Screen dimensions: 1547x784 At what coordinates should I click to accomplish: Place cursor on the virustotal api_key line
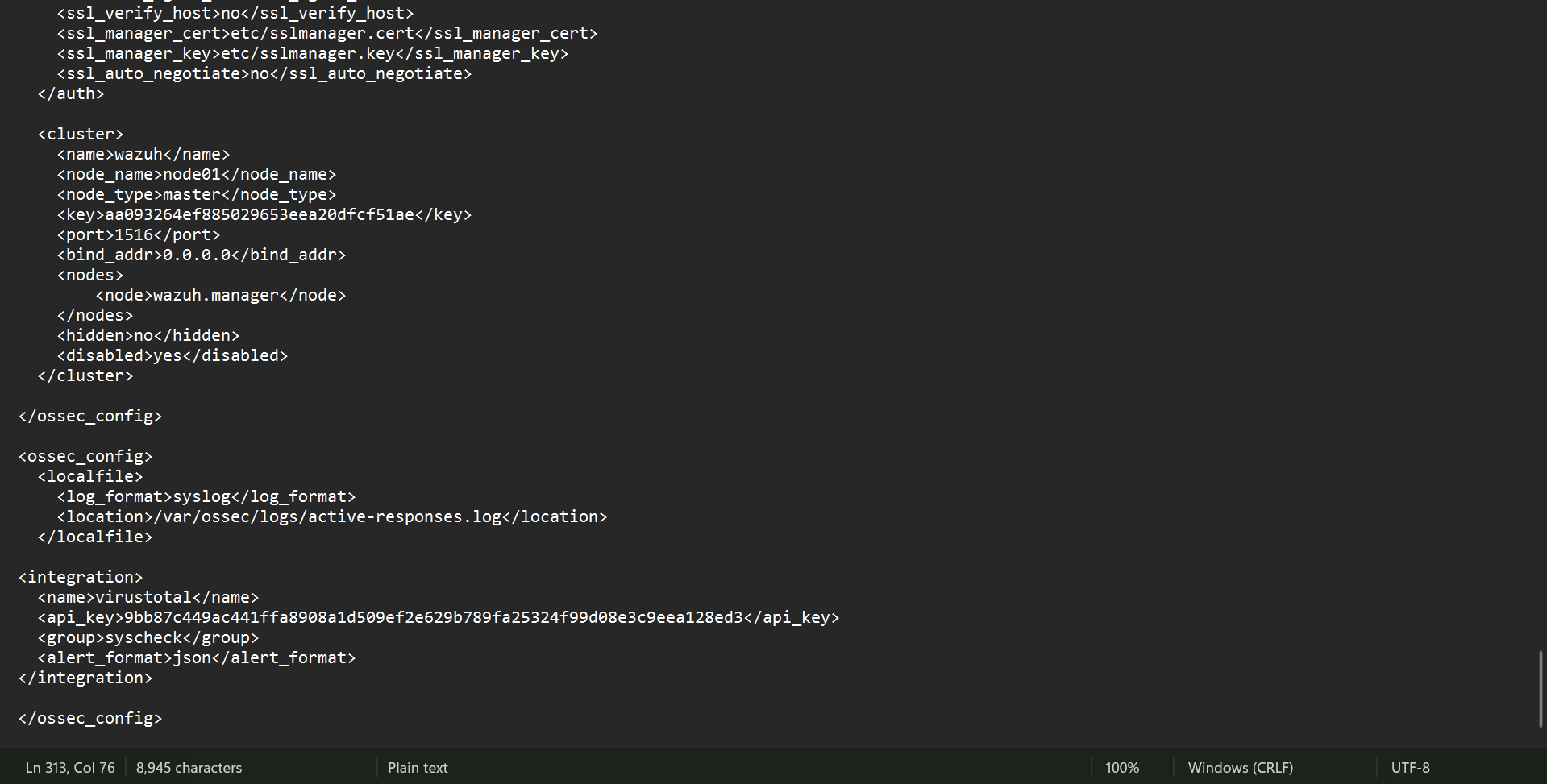point(438,618)
